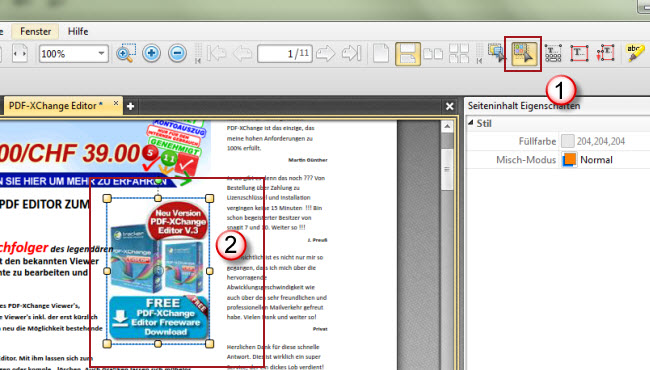Open the Fenster menu
This screenshot has width=650, height=370.
(x=35, y=31)
